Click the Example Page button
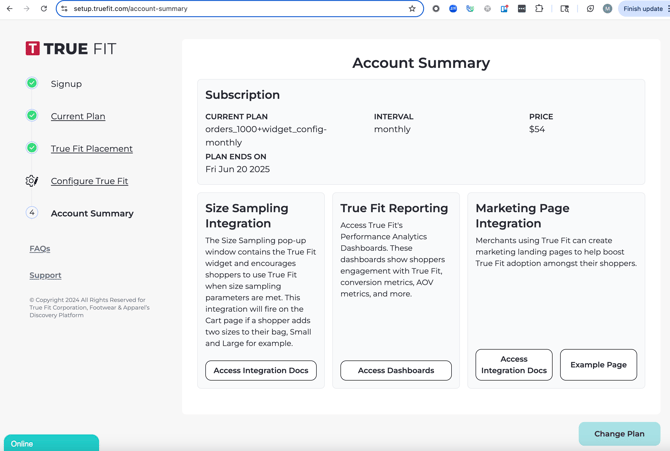 [x=598, y=365]
